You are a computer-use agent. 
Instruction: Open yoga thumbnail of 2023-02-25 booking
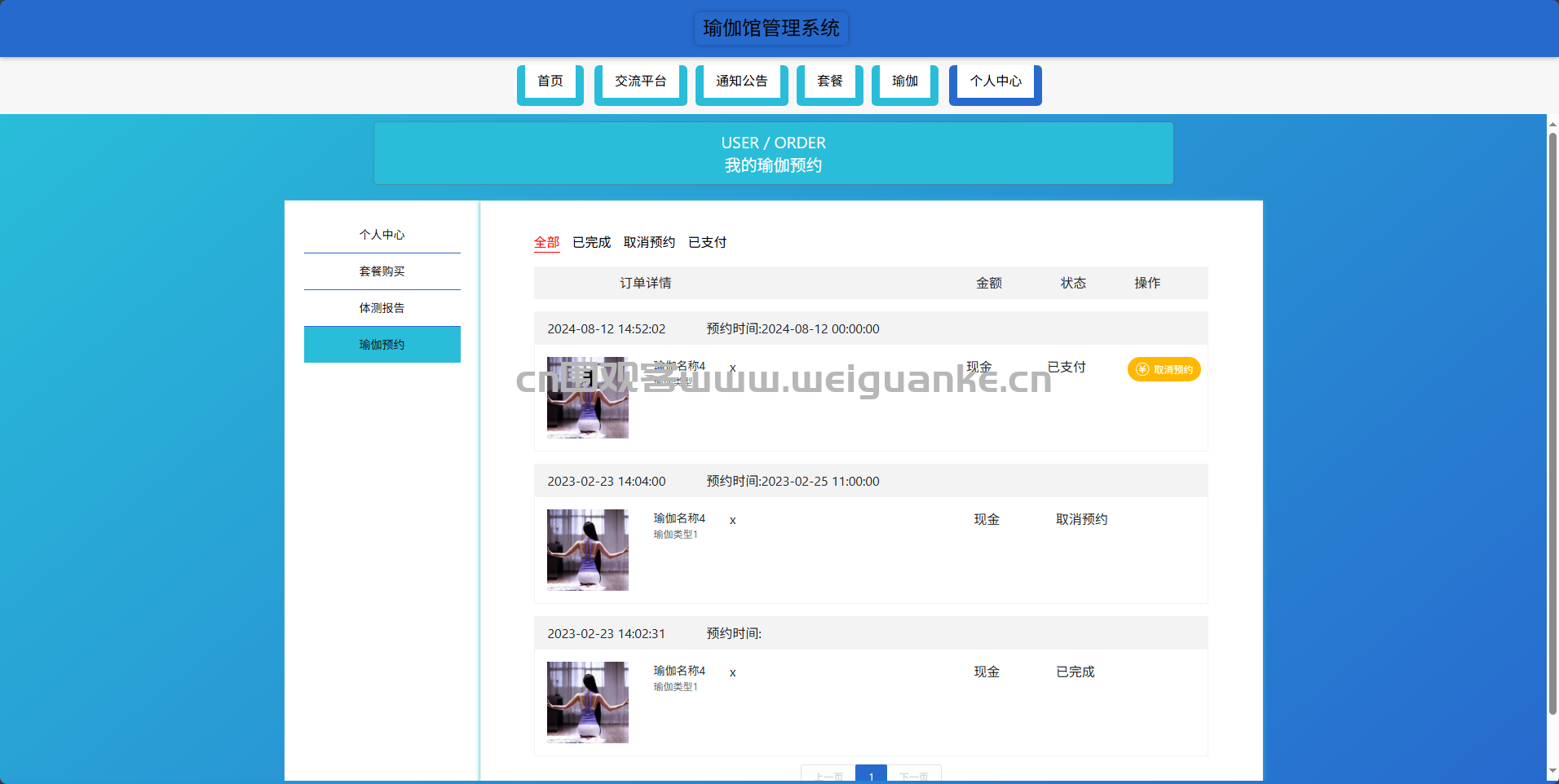pos(588,550)
